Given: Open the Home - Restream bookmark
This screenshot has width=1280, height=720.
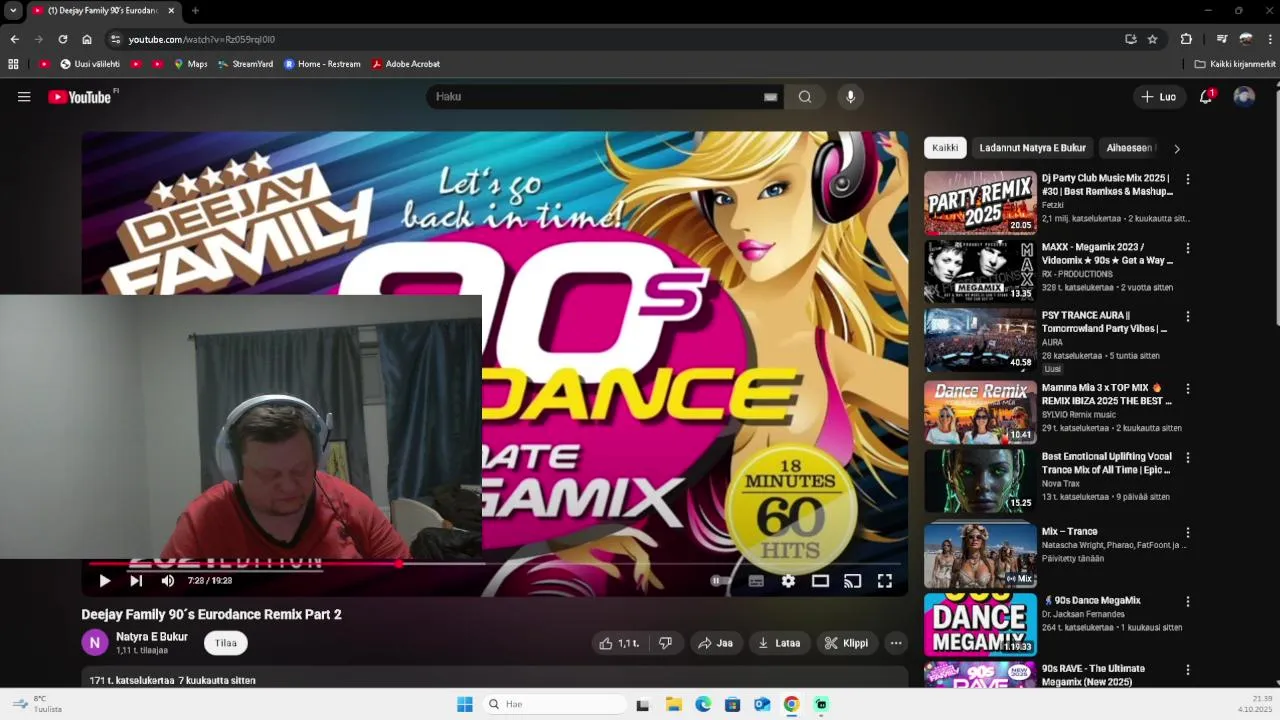Looking at the screenshot, I should point(322,64).
